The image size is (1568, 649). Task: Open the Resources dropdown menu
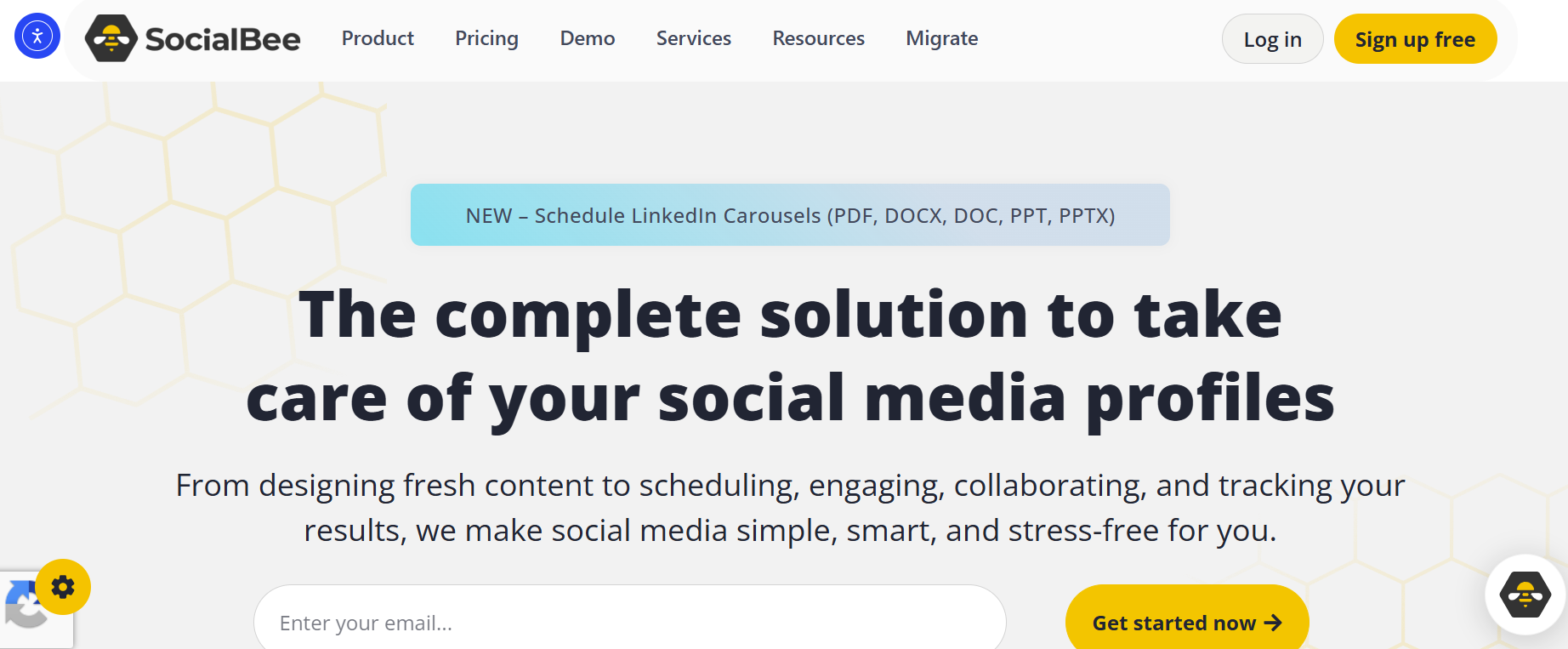(x=817, y=38)
